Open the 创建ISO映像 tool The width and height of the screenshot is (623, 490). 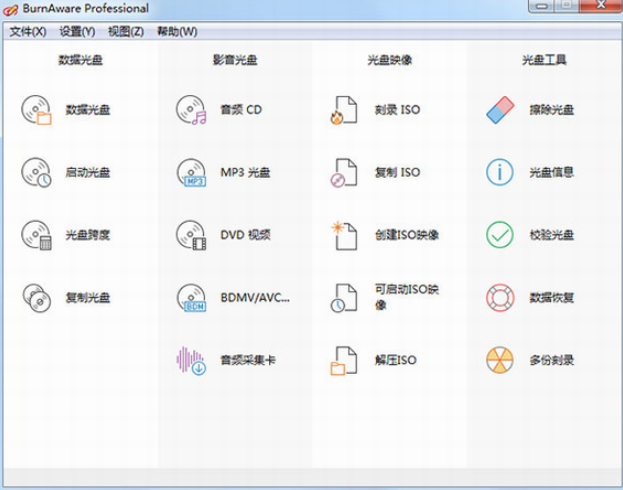344,235
